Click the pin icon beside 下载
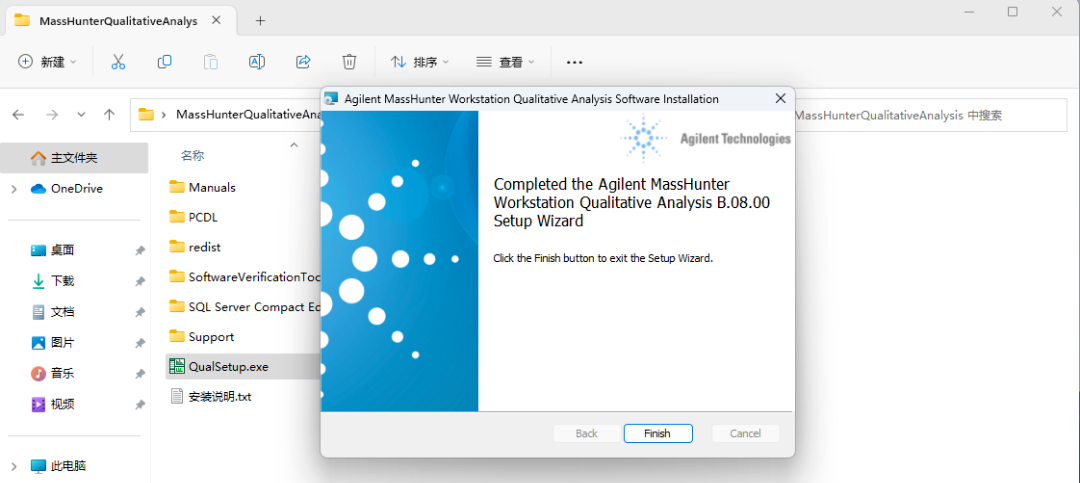 coord(140,282)
